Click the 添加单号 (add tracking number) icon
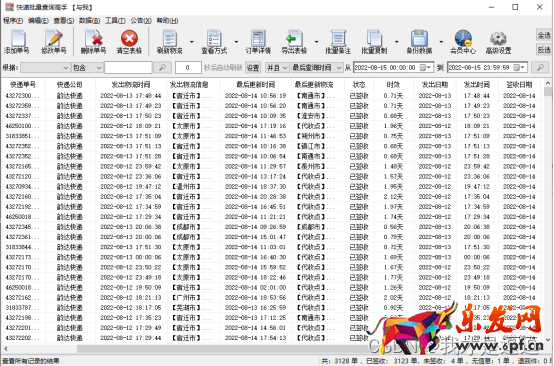This screenshot has height=366, width=554. (17, 38)
